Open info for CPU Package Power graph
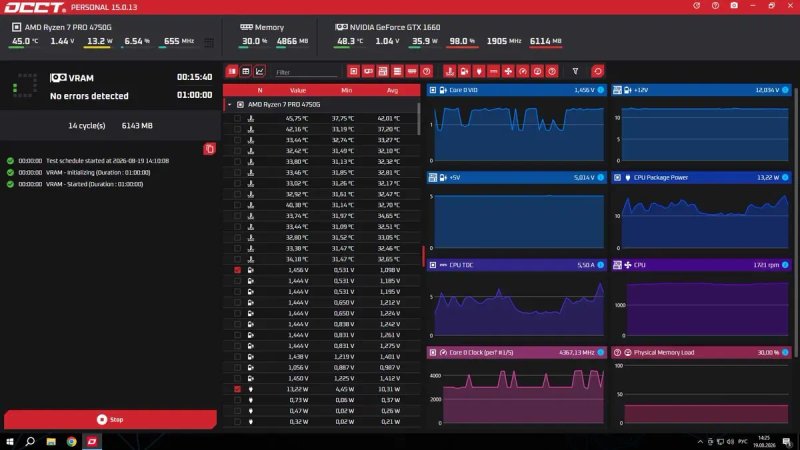The image size is (800, 450). point(785,178)
